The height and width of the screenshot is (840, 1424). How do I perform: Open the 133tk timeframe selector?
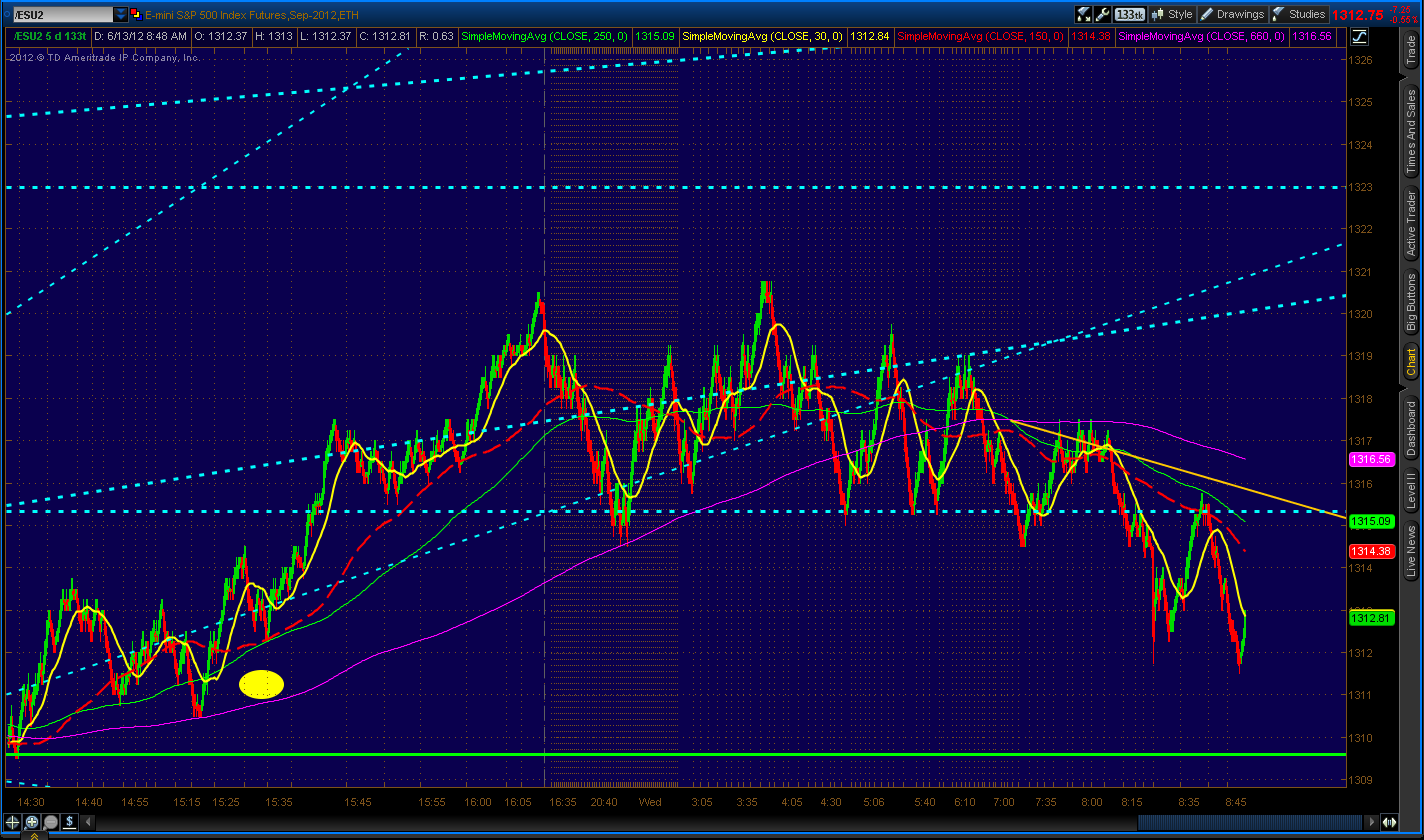coord(1129,14)
